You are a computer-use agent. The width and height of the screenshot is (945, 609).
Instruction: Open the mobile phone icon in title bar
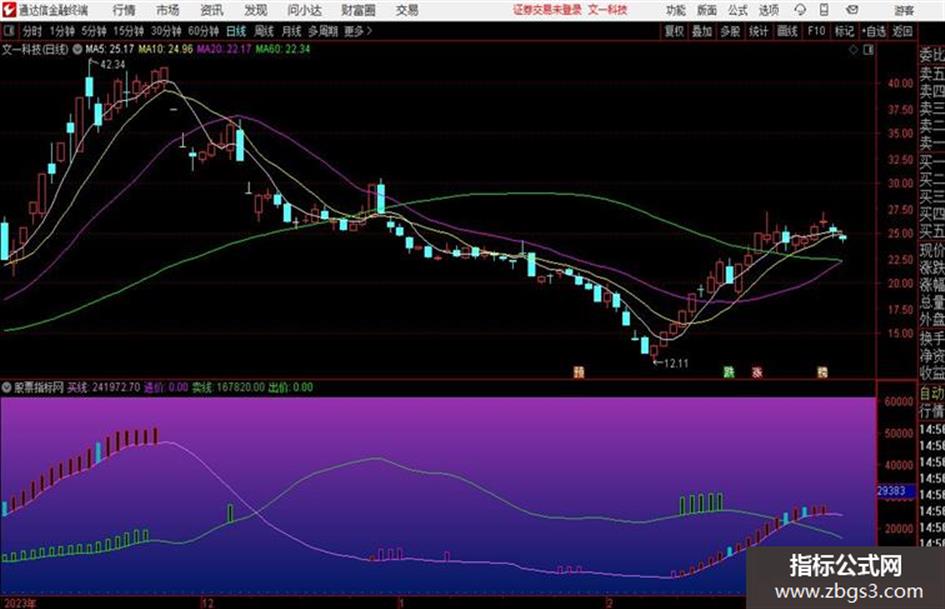[x=824, y=10]
